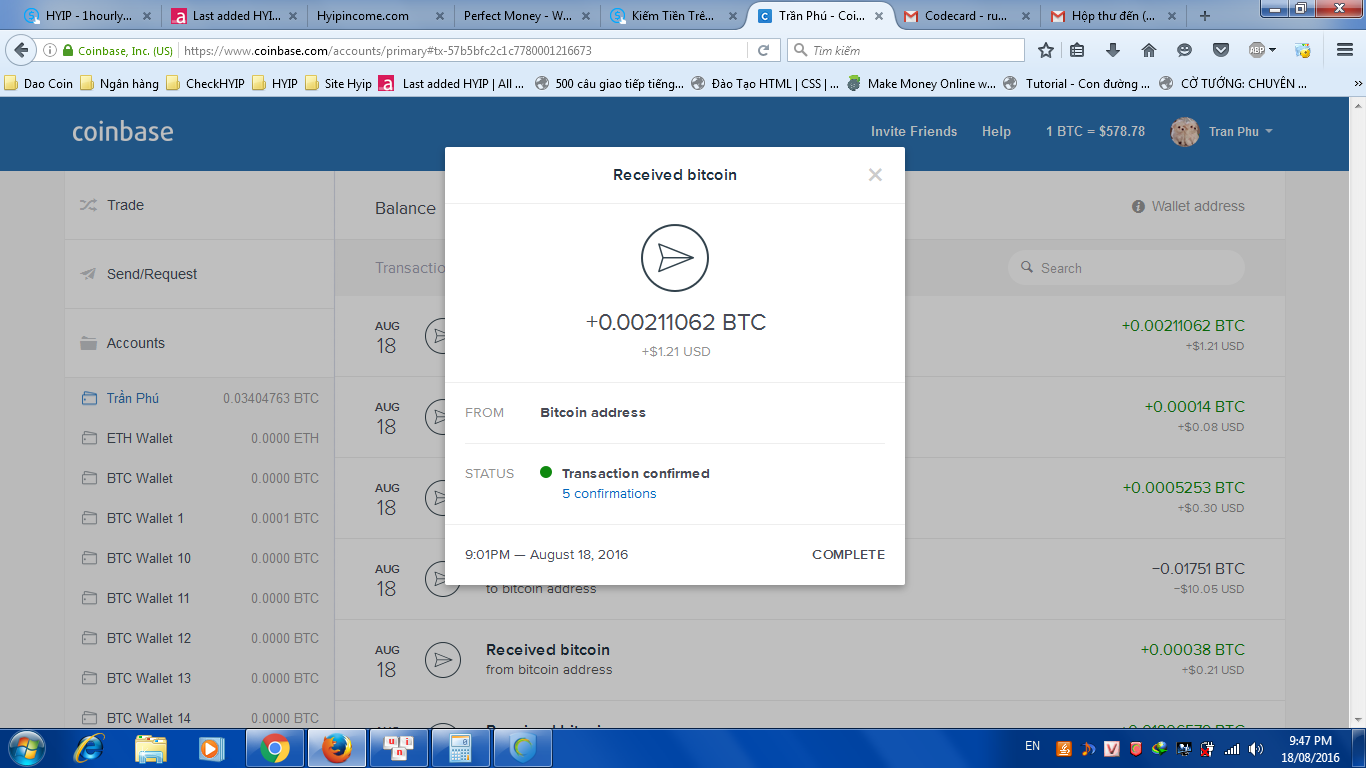
Task: Open the Dao Coin bookmark folder
Action: pos(39,84)
